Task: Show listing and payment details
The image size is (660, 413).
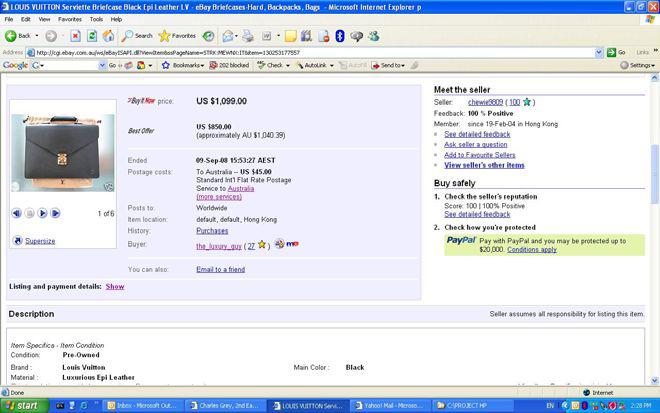Action: pos(115,286)
